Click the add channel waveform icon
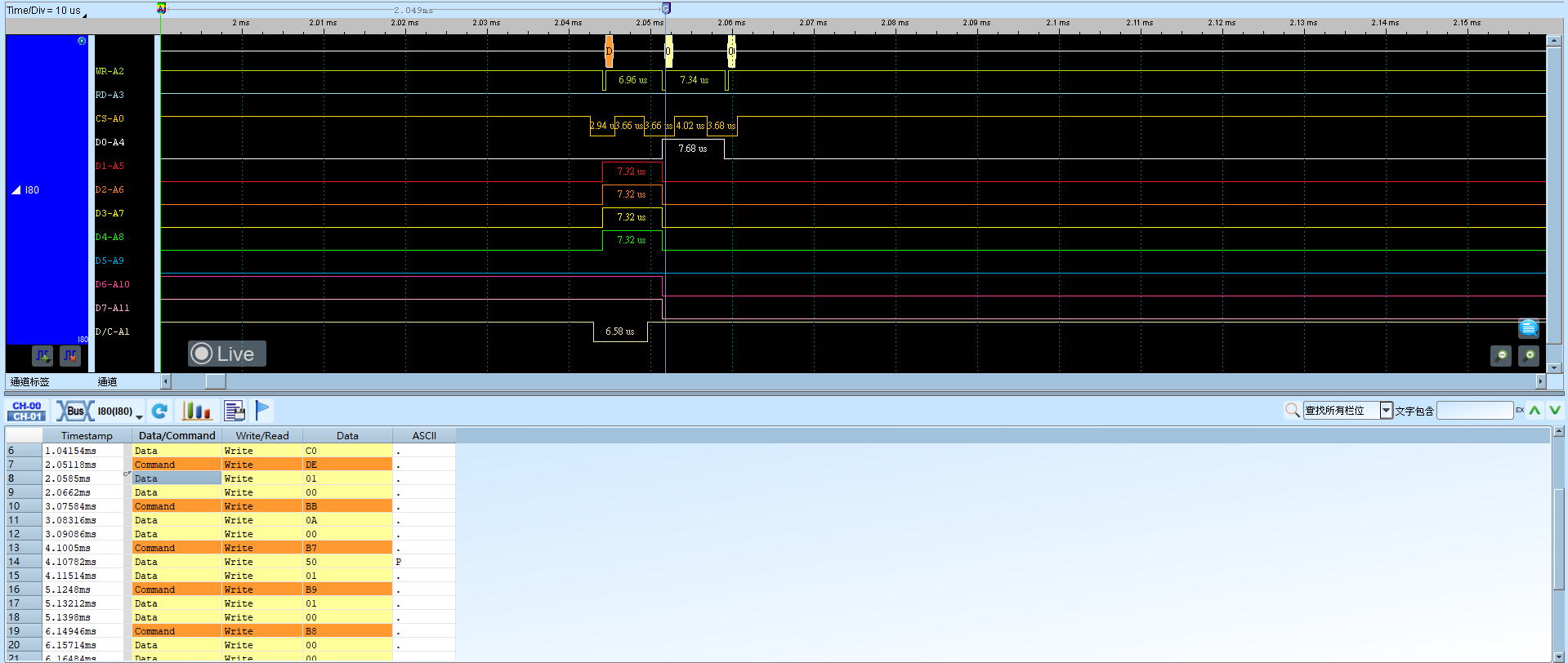The width and height of the screenshot is (1568, 663). 42,356
